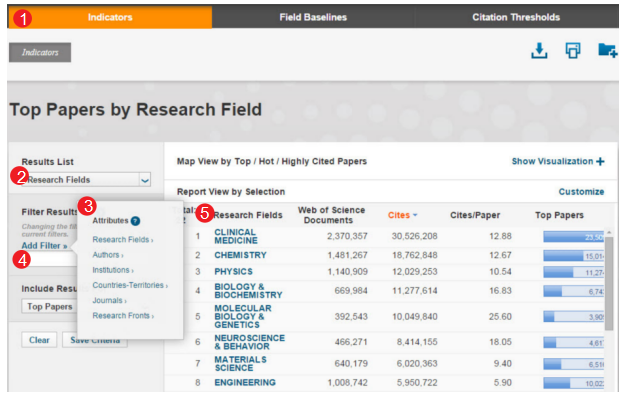Click the Add Filter link
Viewport: 624px width, 395px height.
(x=44, y=245)
